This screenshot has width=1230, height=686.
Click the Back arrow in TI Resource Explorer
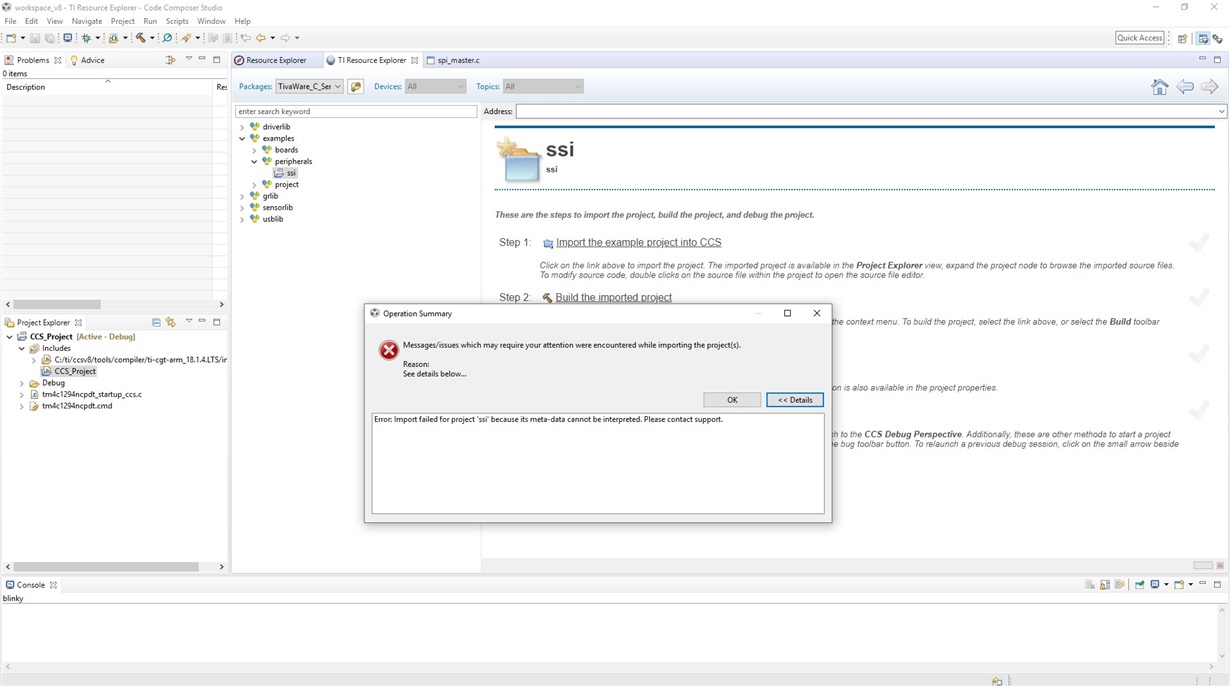pyautogui.click(x=1185, y=87)
